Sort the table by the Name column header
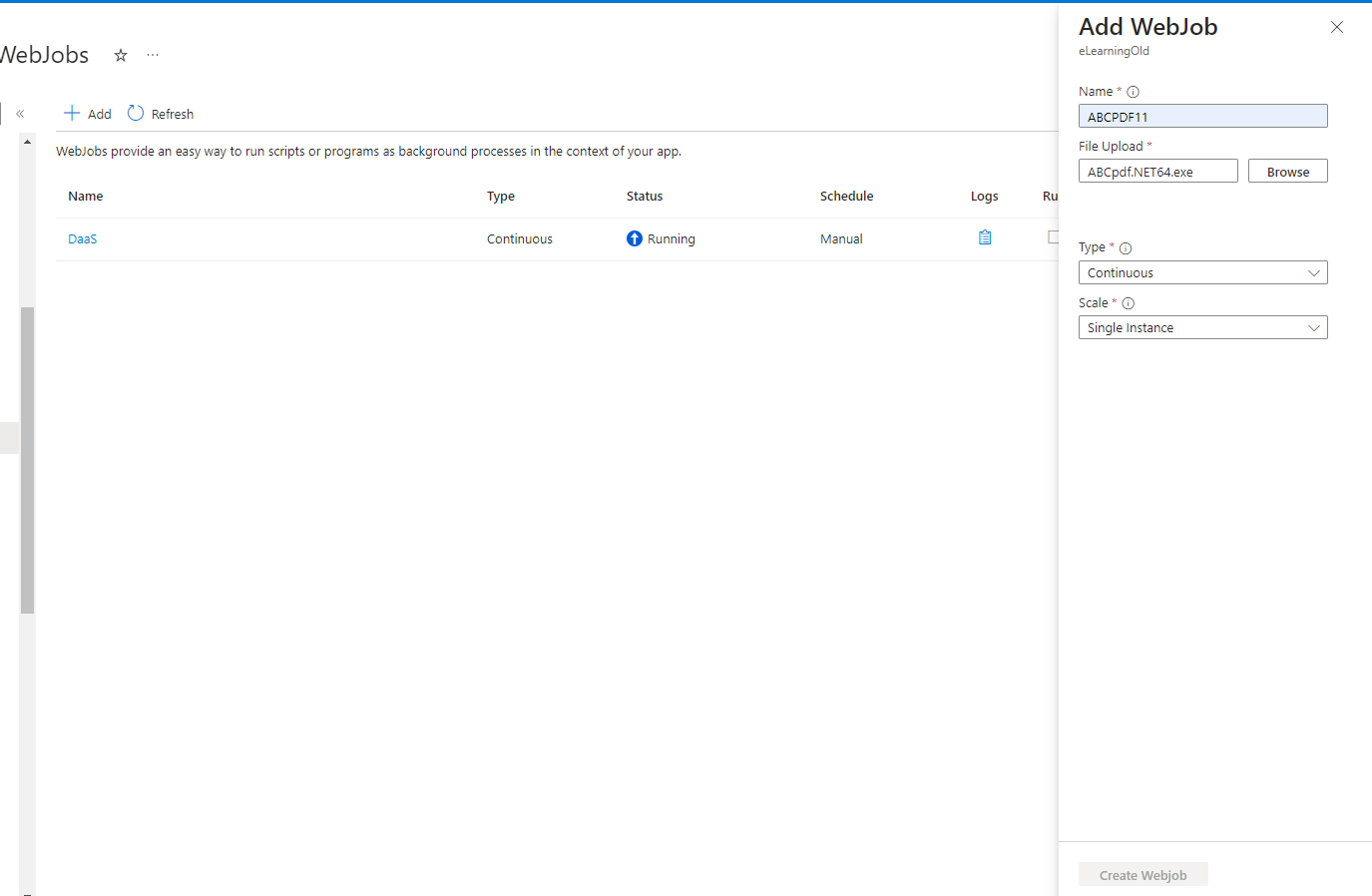Image resolution: width=1372 pixels, height=896 pixels. tap(85, 196)
